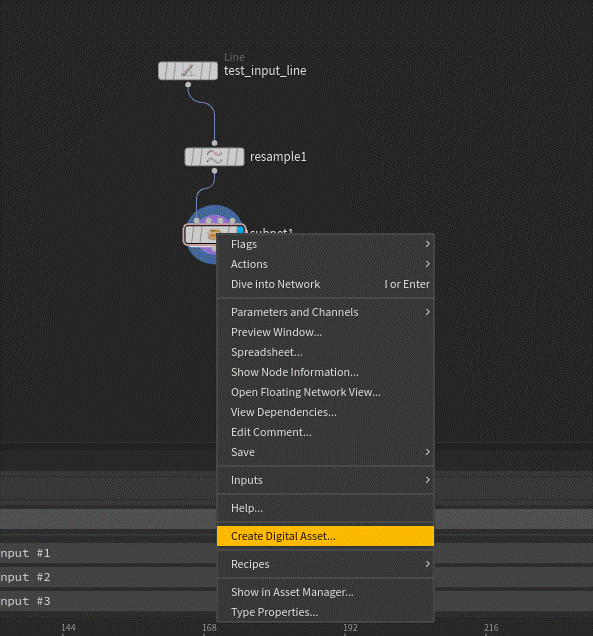The image size is (593, 636).
Task: Click frame 168 on the timeline
Action: [209, 628]
